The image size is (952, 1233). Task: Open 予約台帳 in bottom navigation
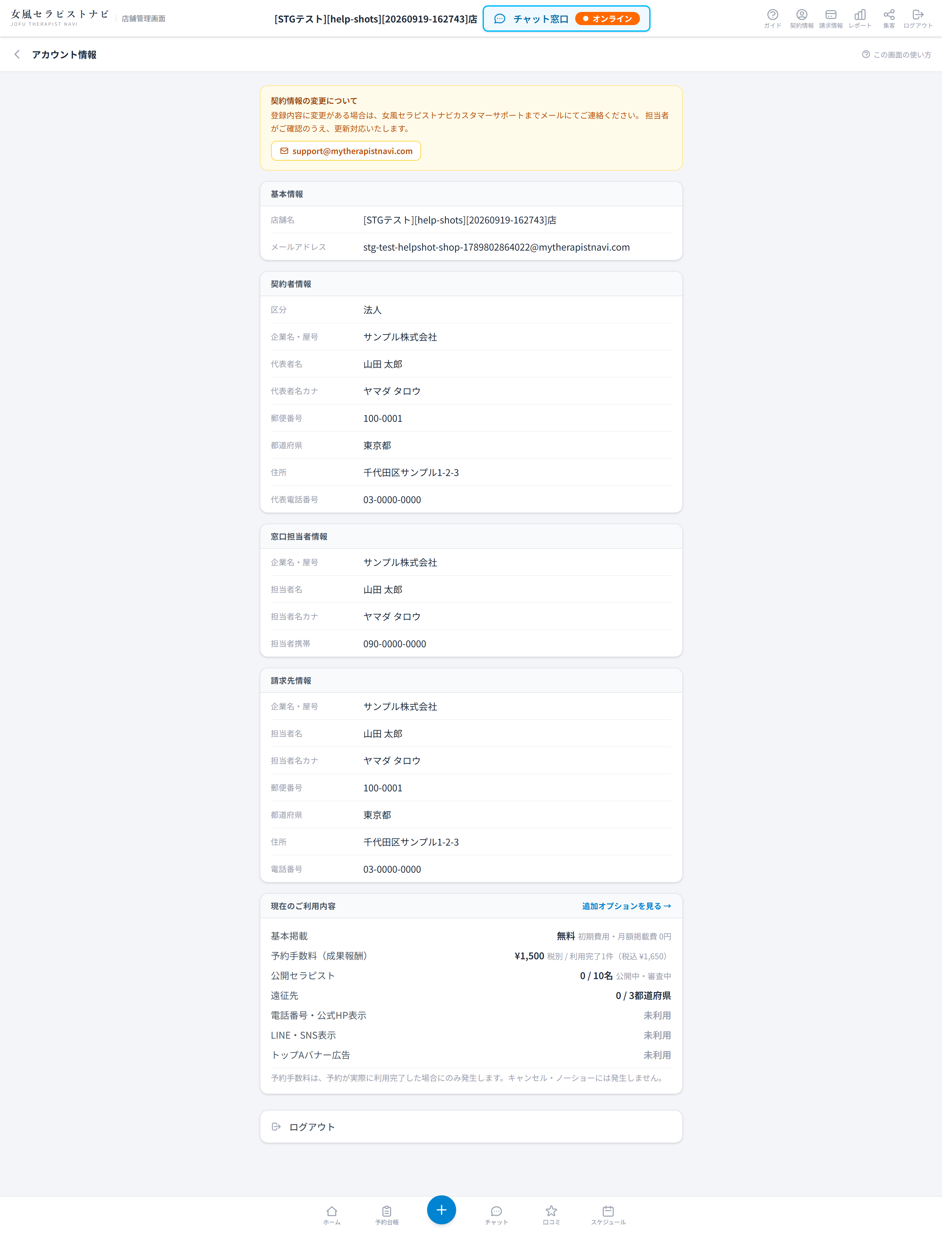point(386,1215)
